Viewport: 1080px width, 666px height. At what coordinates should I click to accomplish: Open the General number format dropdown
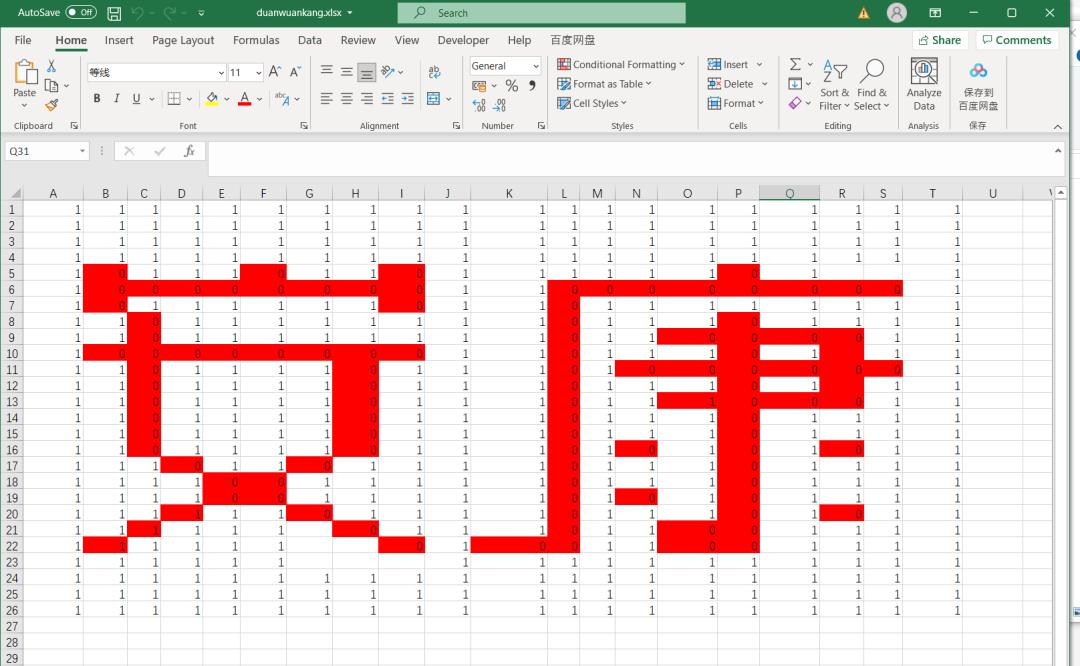(535, 65)
